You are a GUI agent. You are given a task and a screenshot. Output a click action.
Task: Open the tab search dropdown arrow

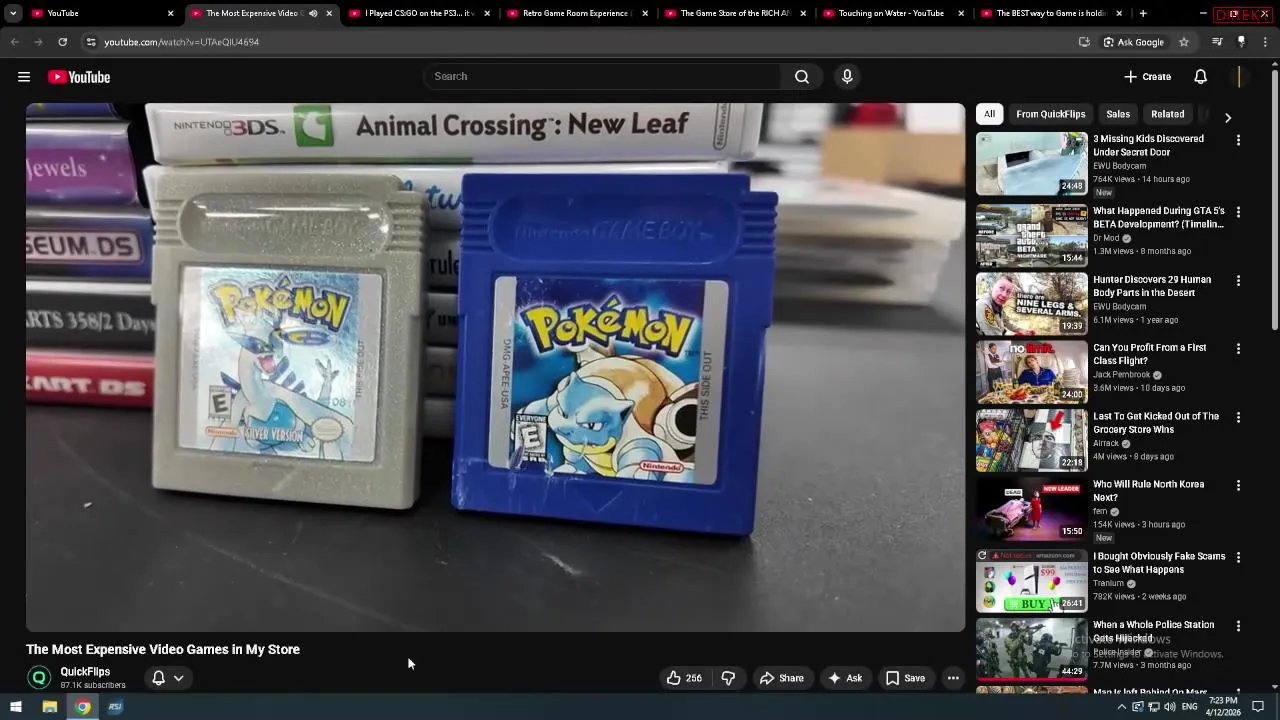(12, 13)
